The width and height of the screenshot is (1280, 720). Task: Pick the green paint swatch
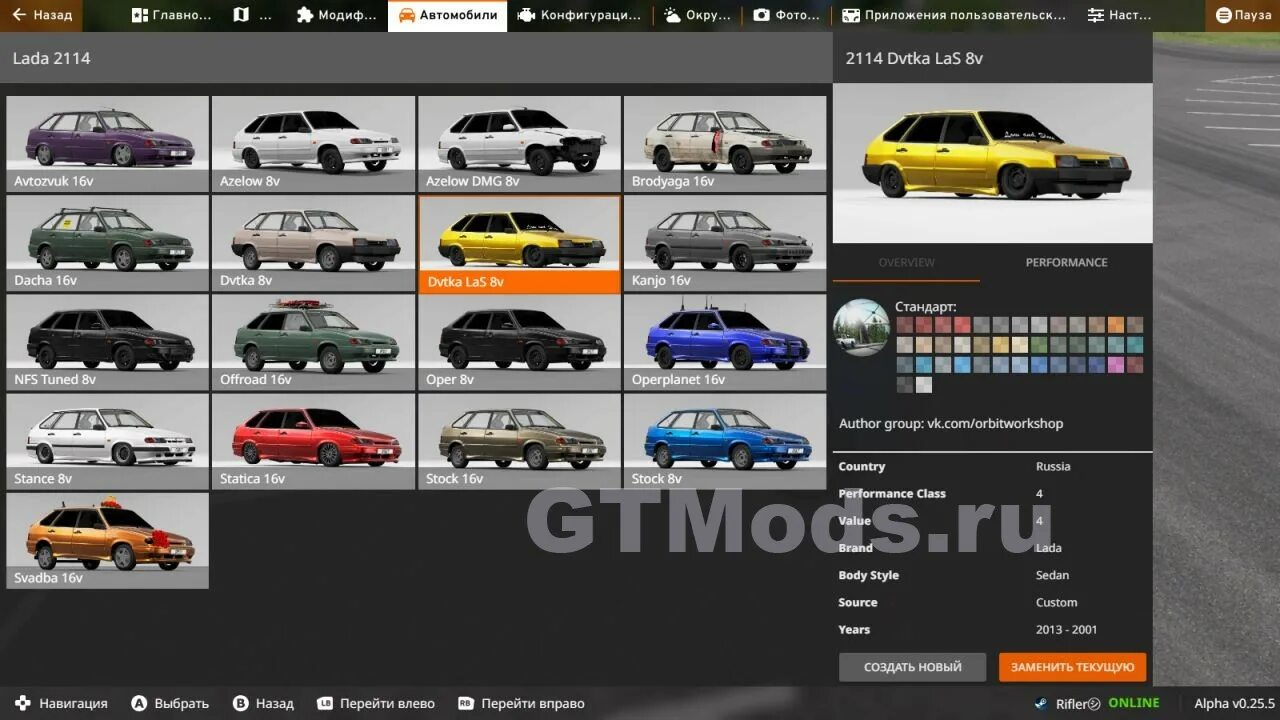[1039, 345]
